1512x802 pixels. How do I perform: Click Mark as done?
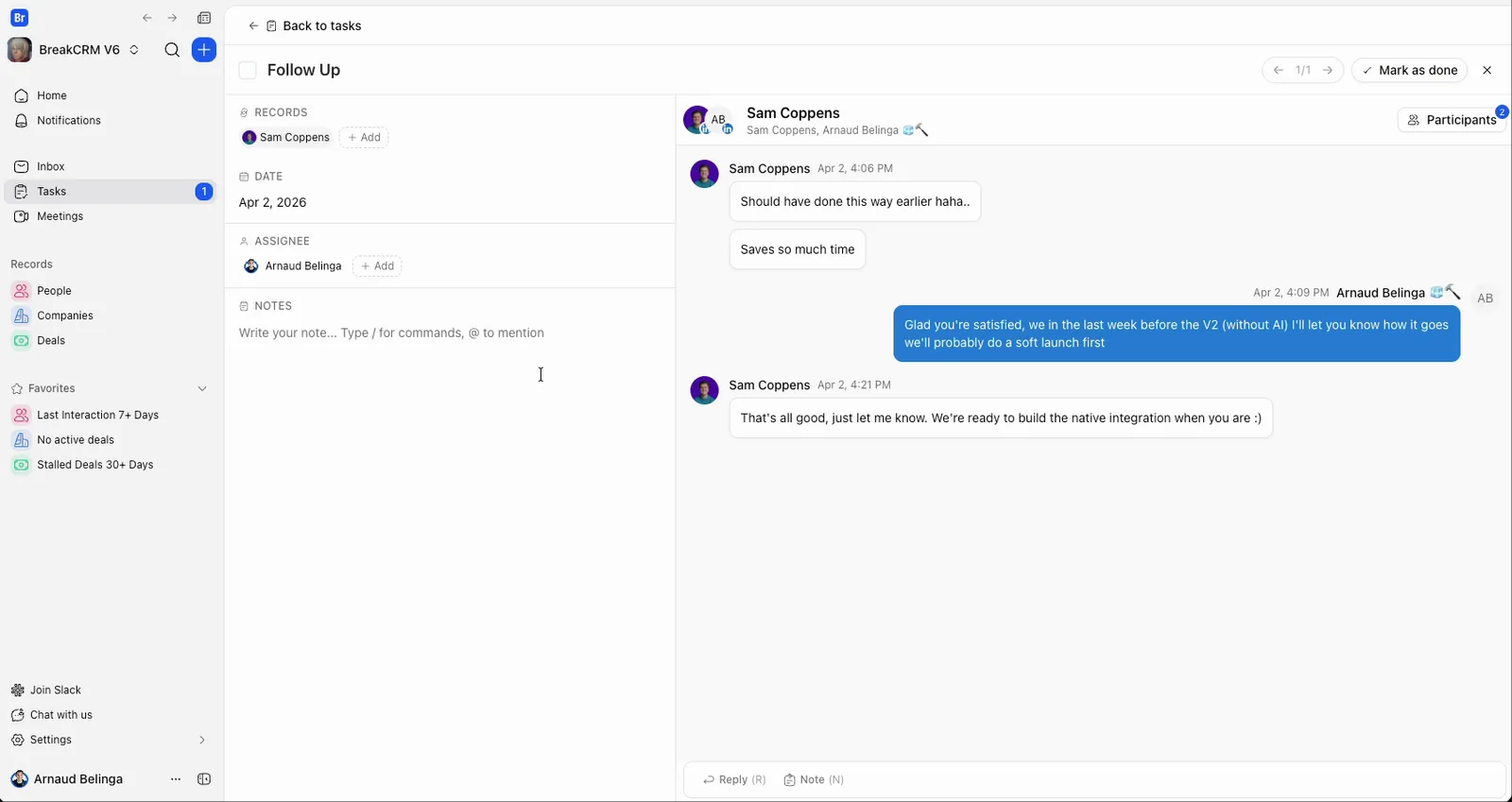pos(1409,70)
